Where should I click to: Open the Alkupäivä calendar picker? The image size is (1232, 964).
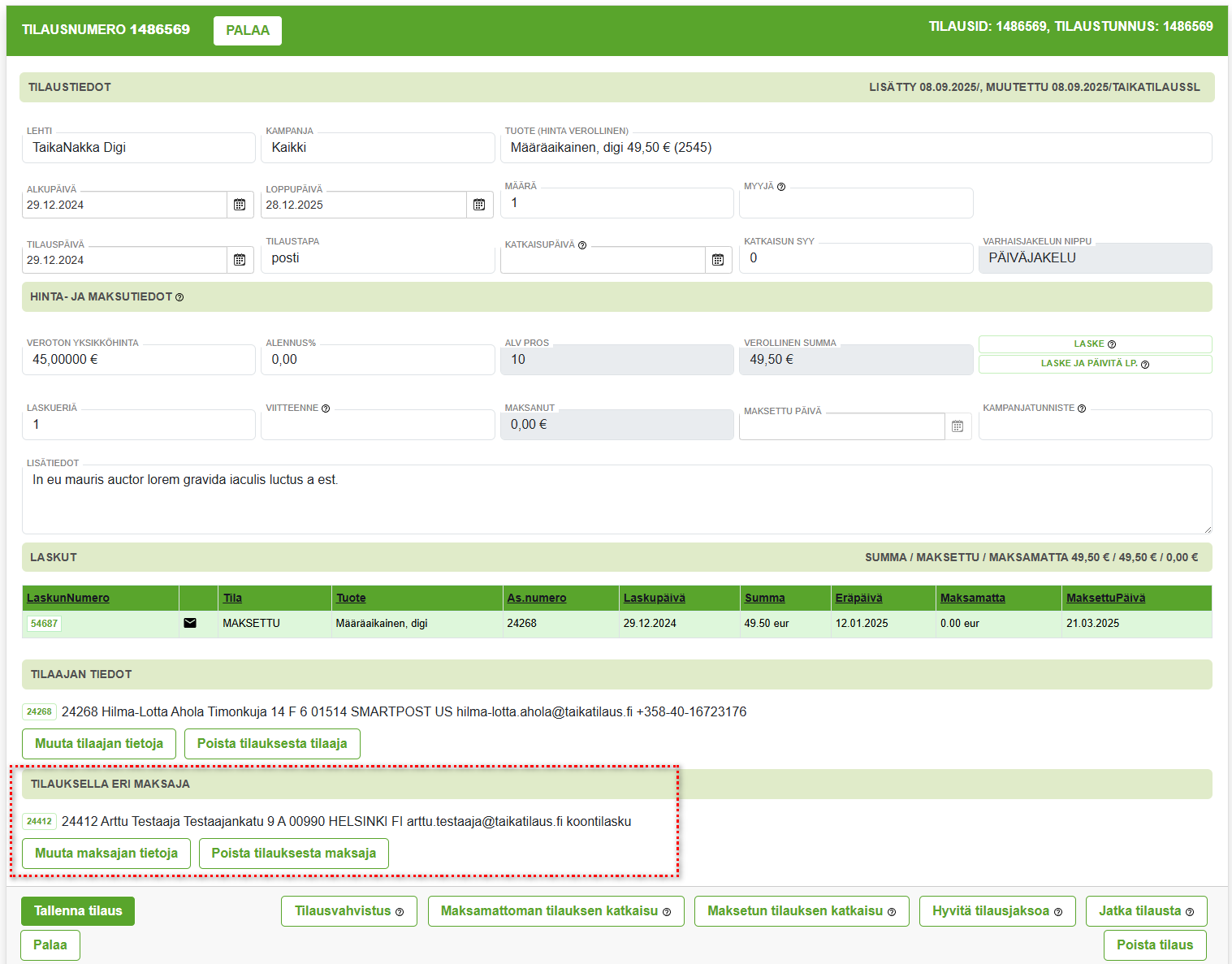coord(240,205)
